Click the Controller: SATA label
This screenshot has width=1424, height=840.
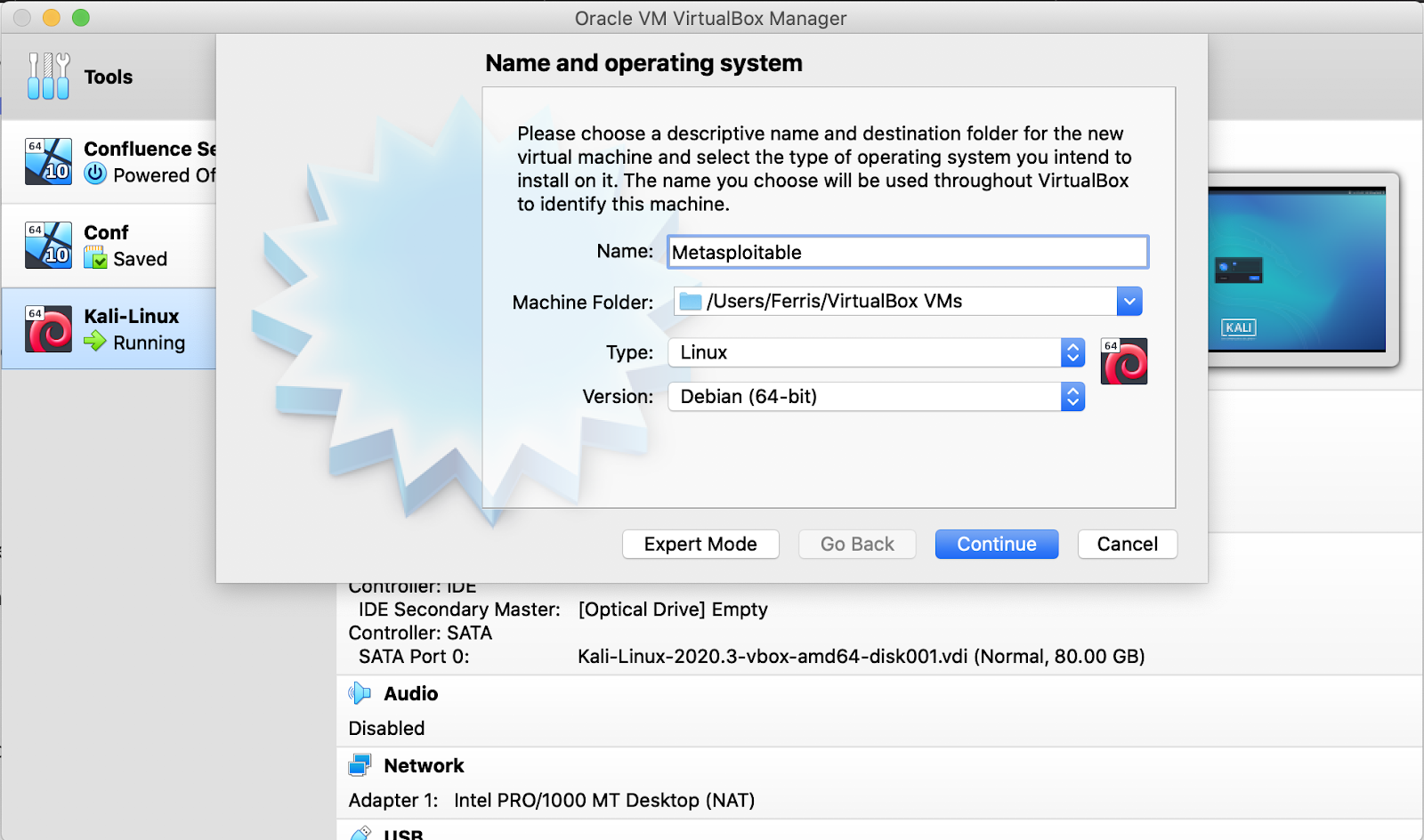point(420,633)
